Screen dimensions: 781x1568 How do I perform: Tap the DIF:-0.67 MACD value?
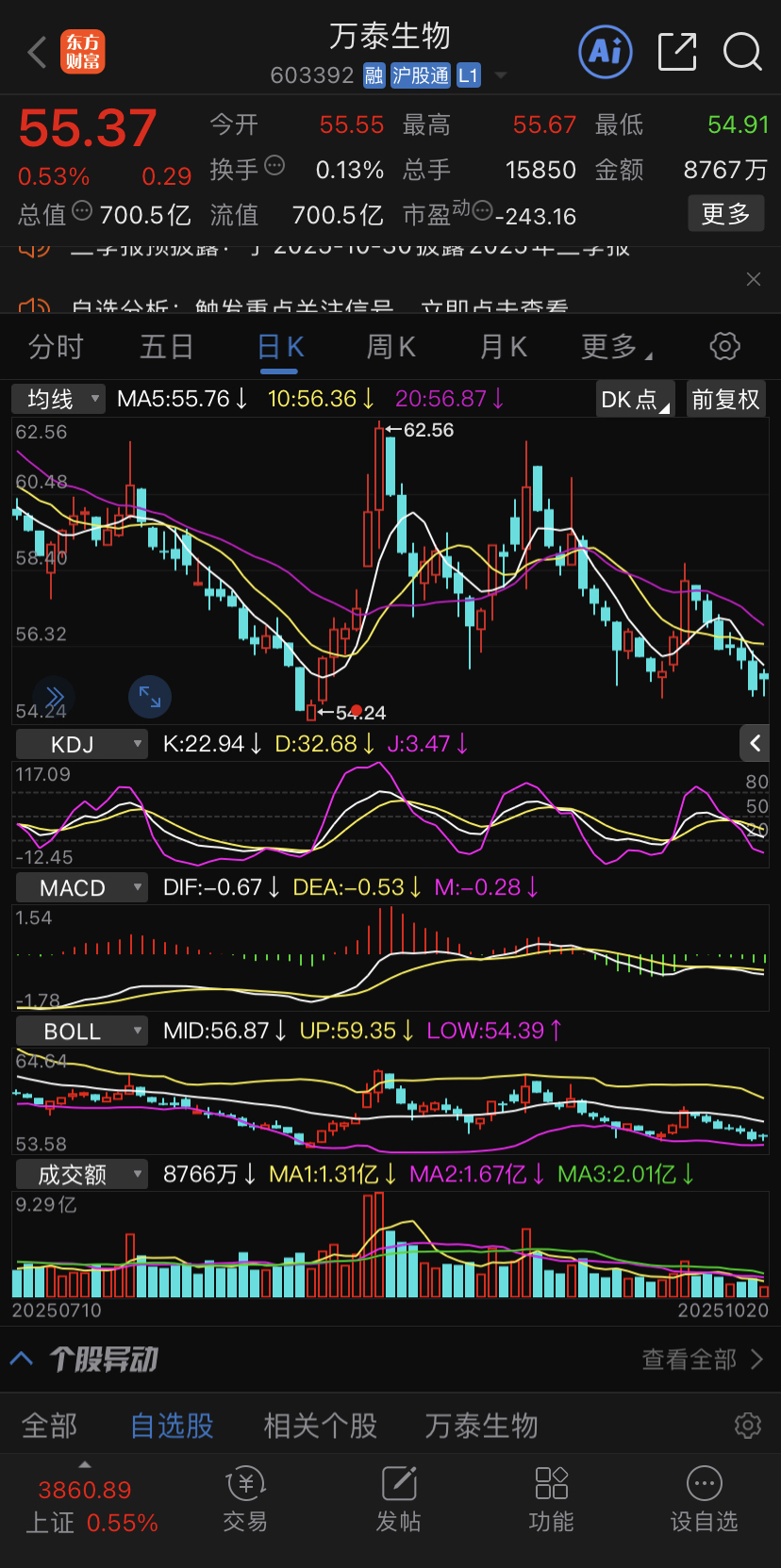coord(221,887)
